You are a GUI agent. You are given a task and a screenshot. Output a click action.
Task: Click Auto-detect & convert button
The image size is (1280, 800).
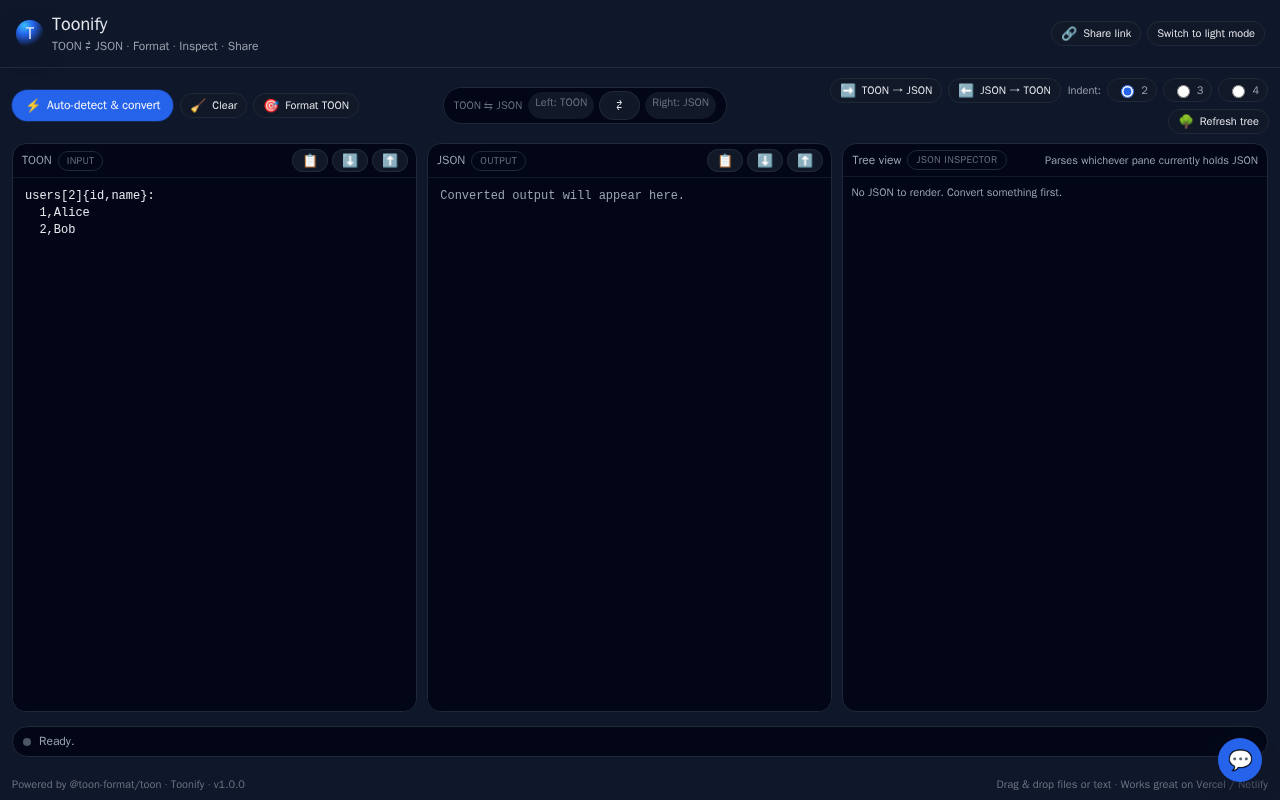93,105
